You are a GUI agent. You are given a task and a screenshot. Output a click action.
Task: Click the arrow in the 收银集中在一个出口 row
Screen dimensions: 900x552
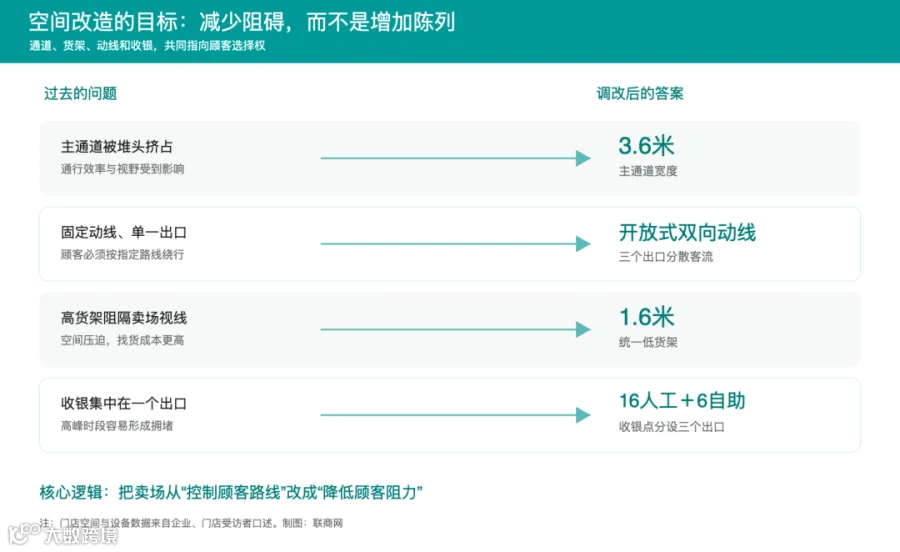coord(455,415)
